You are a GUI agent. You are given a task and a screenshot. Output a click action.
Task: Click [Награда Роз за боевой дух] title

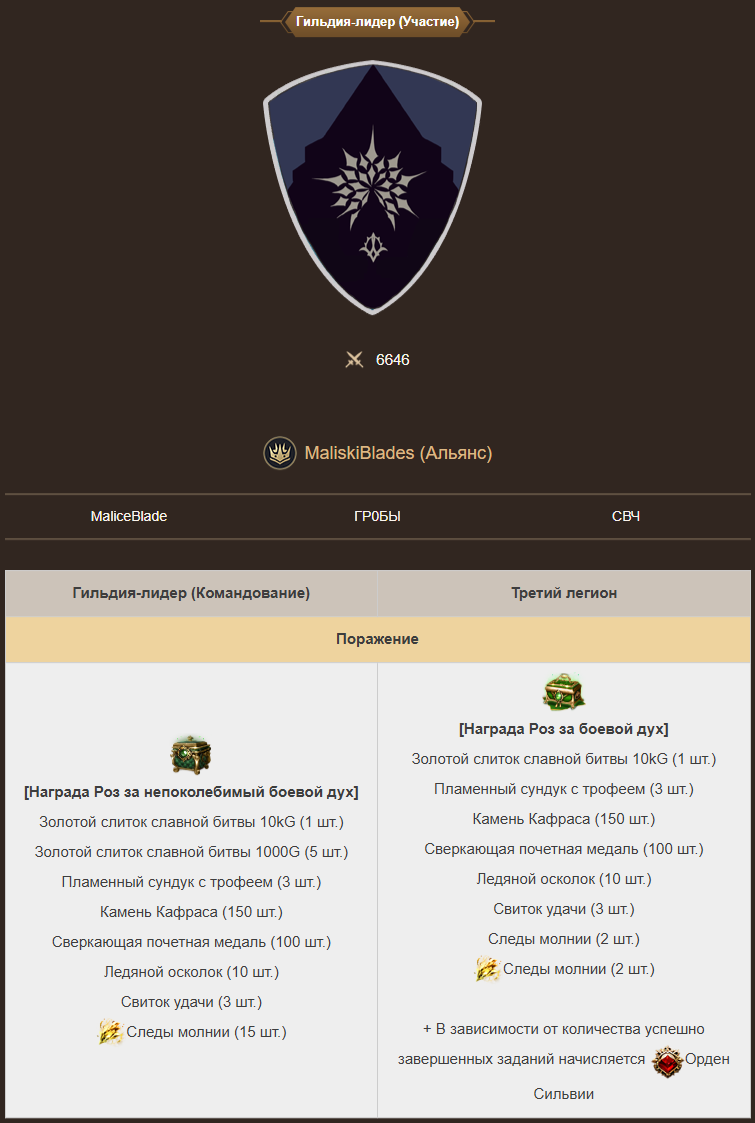[564, 729]
